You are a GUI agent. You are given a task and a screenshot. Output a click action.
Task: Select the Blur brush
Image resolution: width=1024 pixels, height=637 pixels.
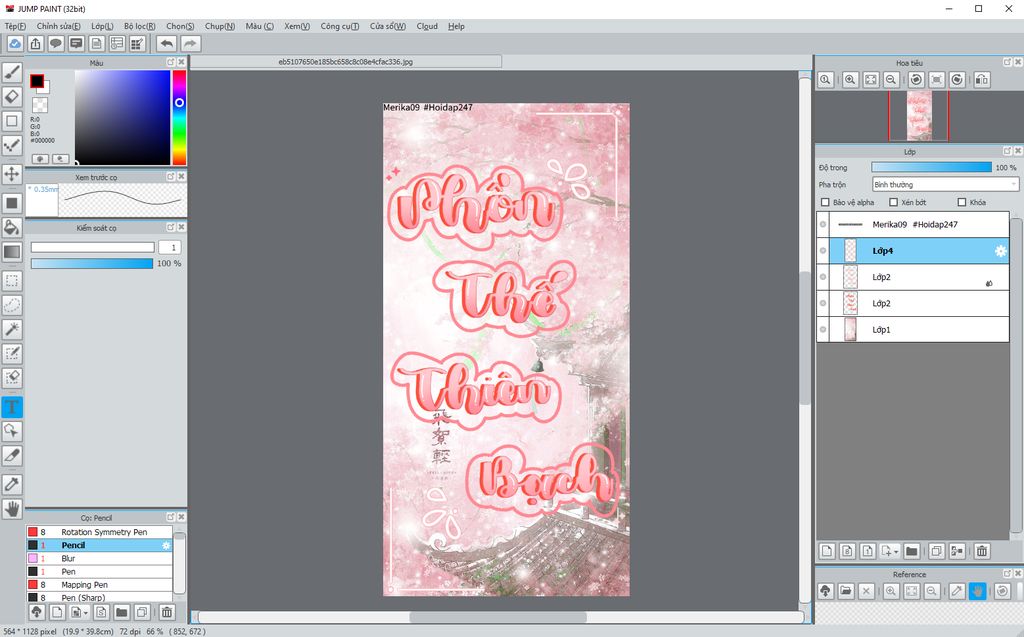[99, 559]
